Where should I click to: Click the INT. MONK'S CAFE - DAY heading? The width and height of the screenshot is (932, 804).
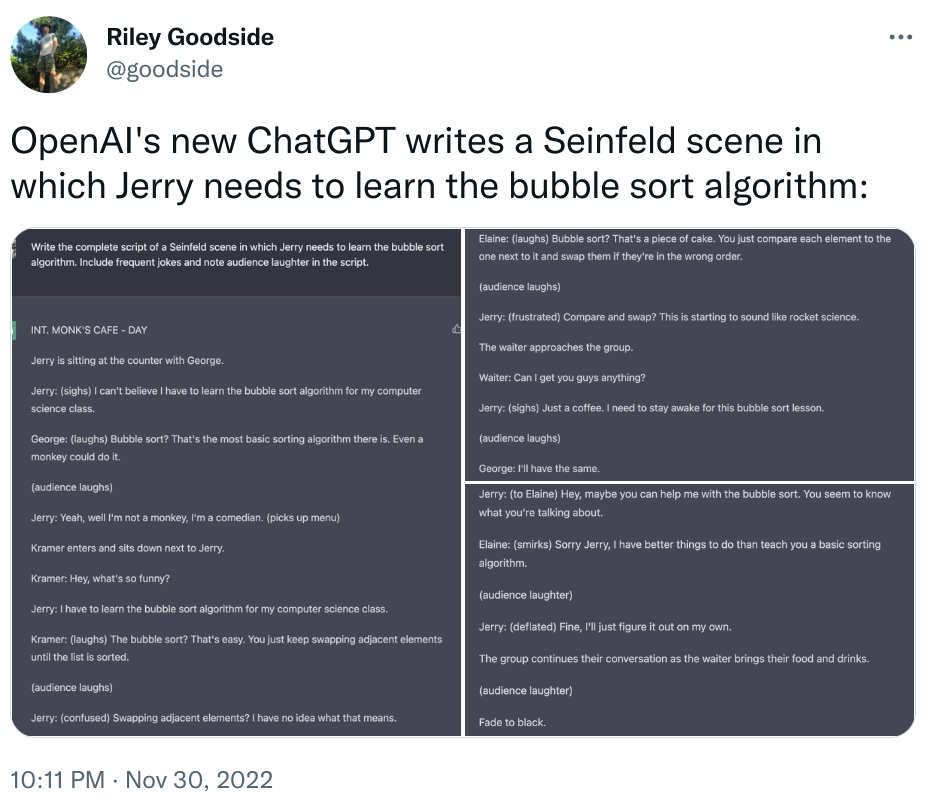pyautogui.click(x=89, y=330)
